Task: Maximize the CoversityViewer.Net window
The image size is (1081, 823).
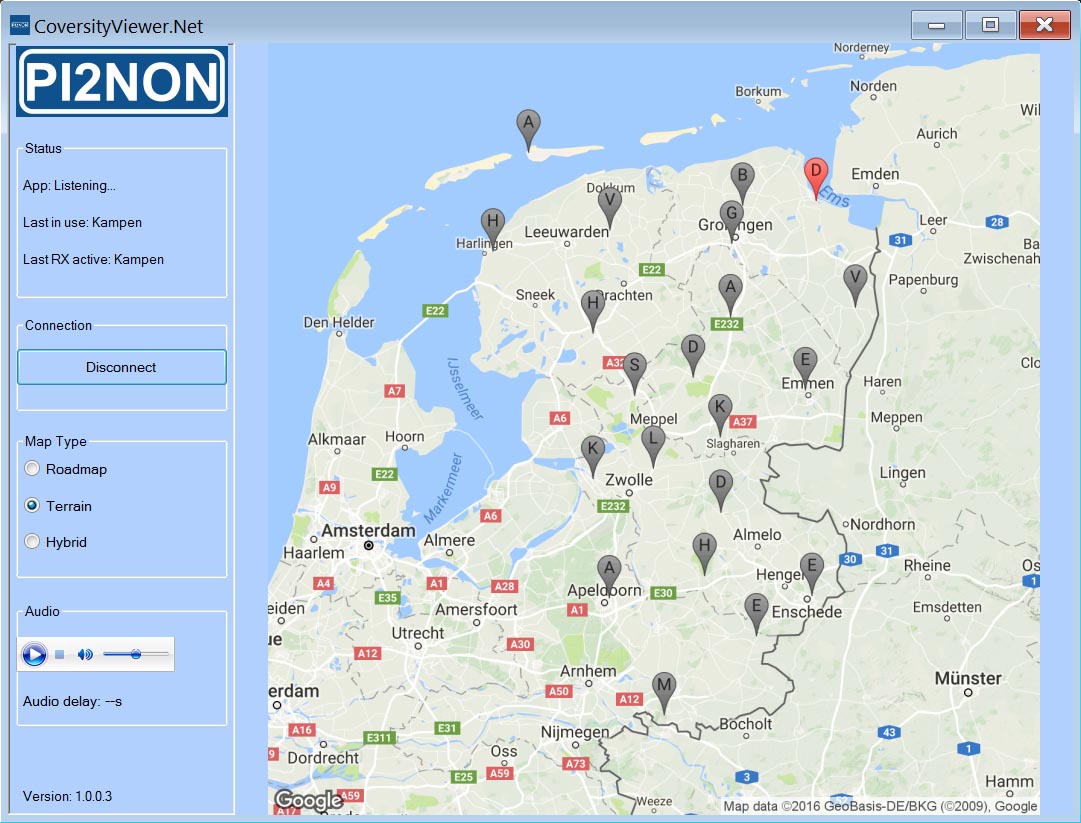Action: tap(990, 26)
